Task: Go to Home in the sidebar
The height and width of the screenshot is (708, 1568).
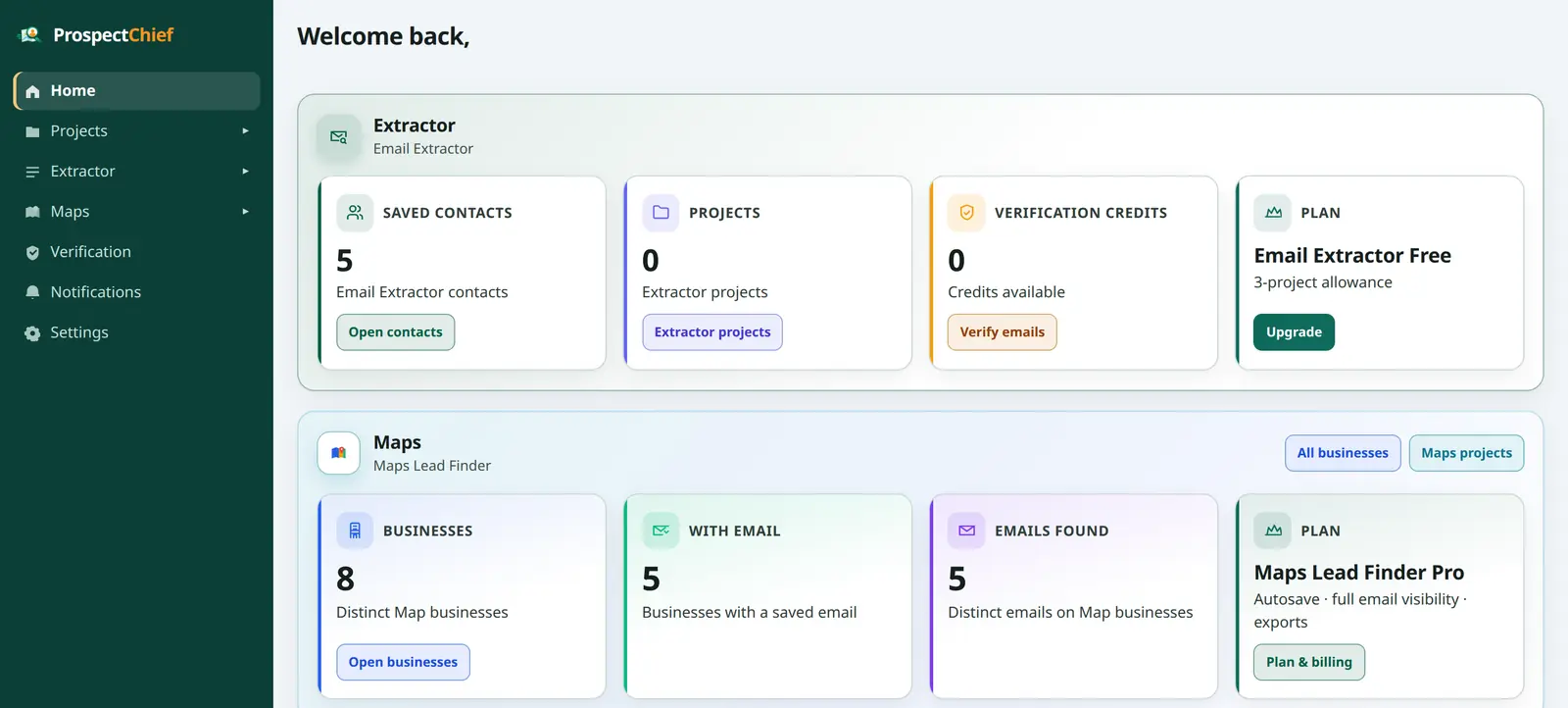Action: click(137, 91)
